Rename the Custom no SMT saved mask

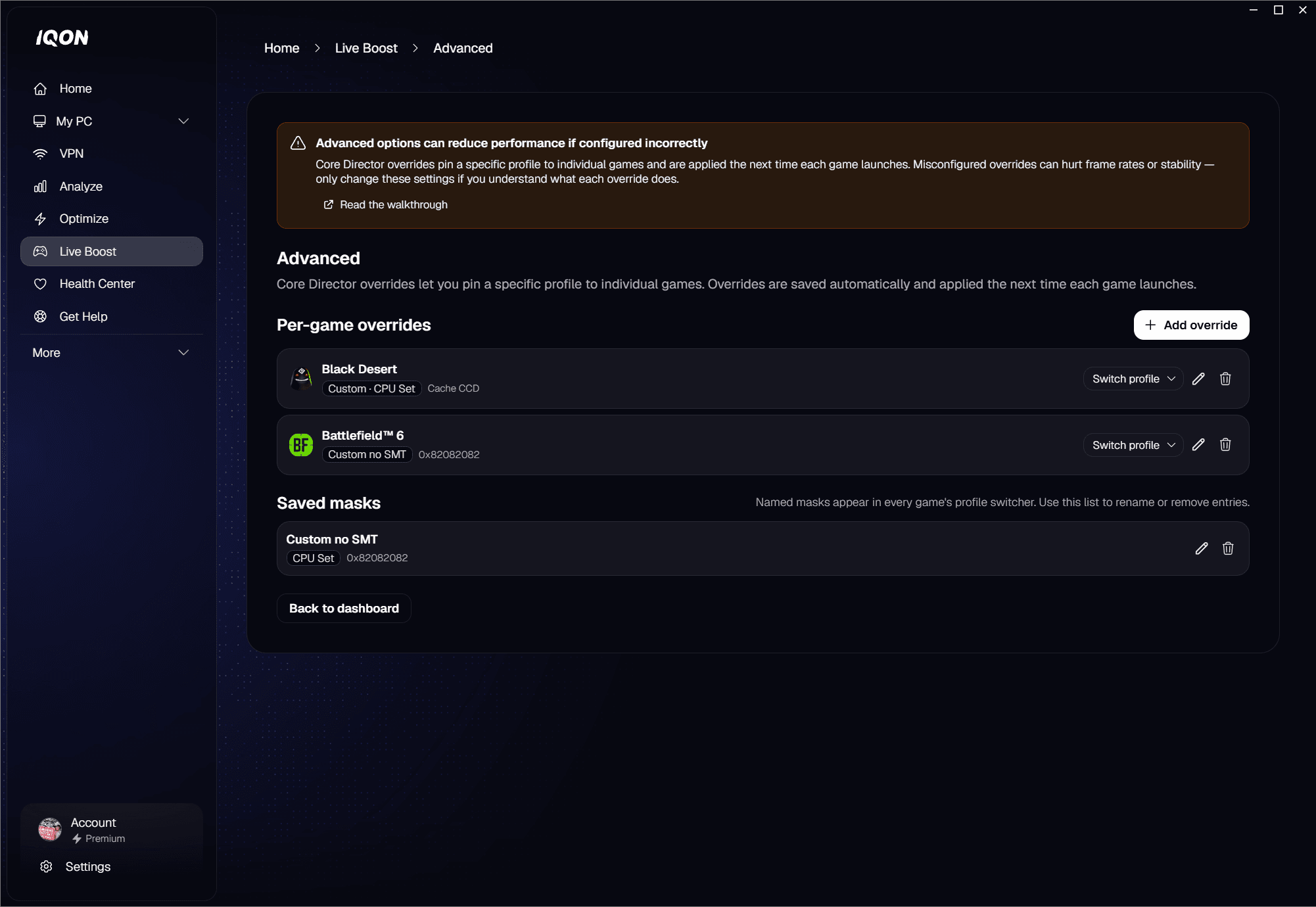(1201, 548)
